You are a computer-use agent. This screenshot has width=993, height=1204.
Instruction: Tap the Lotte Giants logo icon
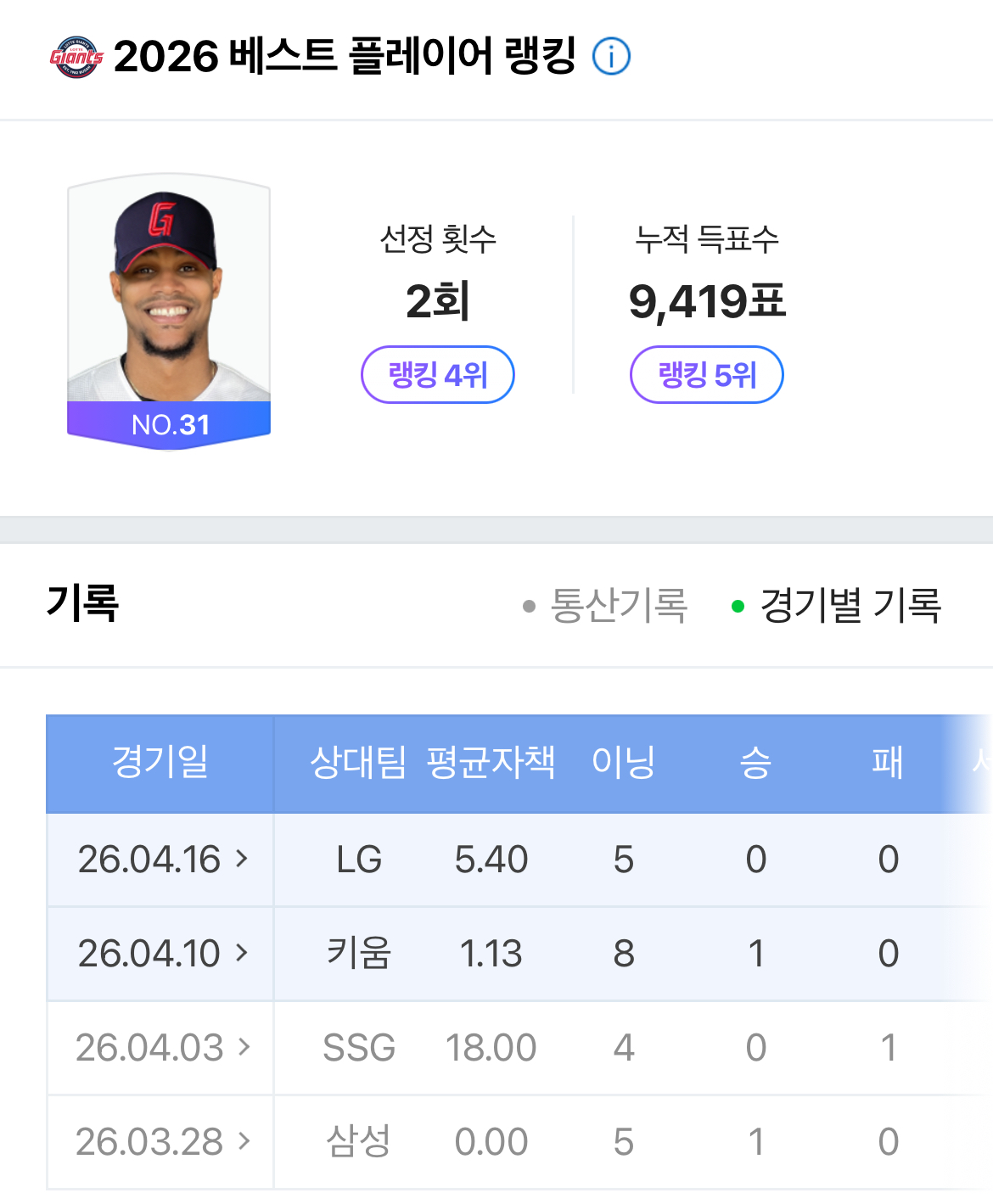[x=76, y=57]
